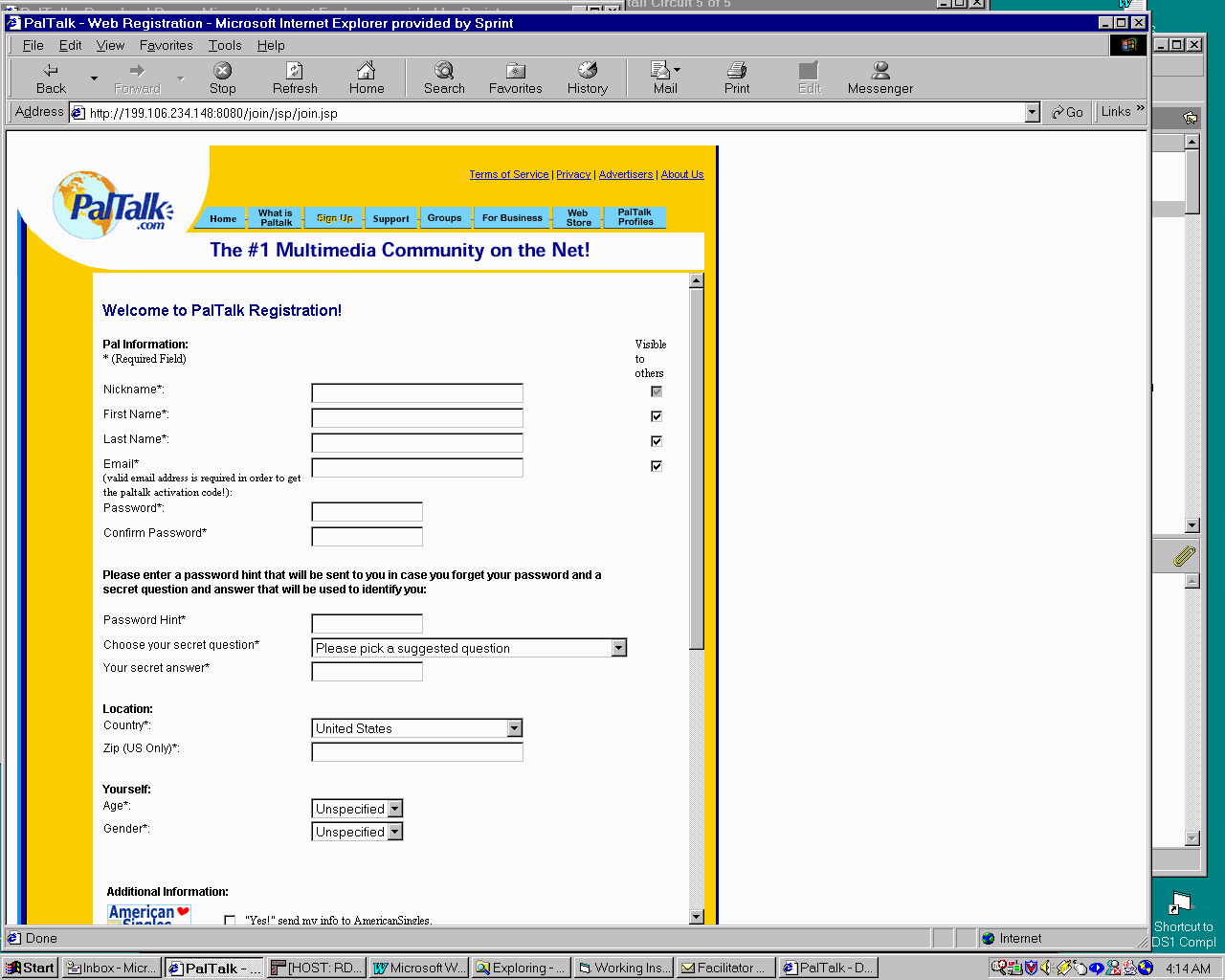
Task: Select the What is Paltalk tab
Action: pyautogui.click(x=276, y=217)
